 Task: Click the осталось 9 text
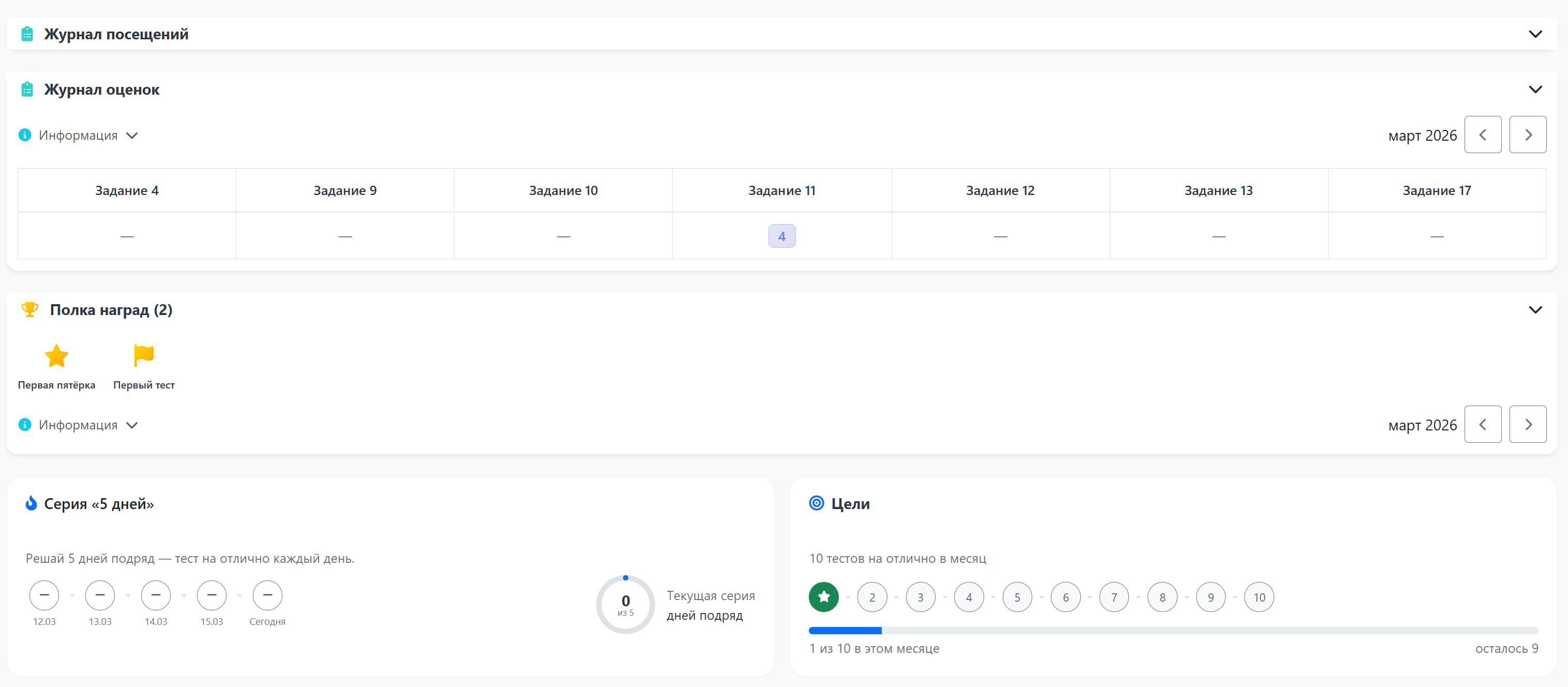(1506, 649)
